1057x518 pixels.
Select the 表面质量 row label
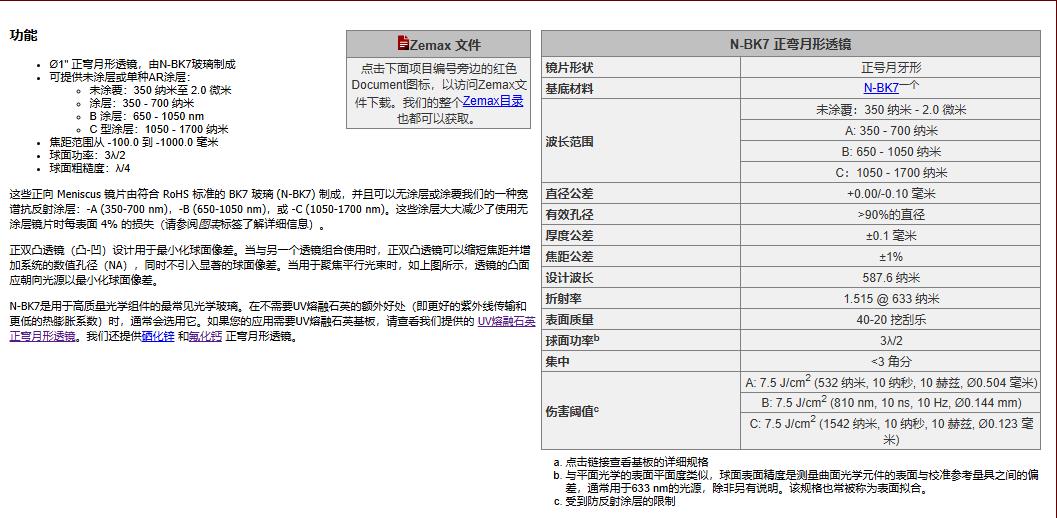click(x=570, y=320)
